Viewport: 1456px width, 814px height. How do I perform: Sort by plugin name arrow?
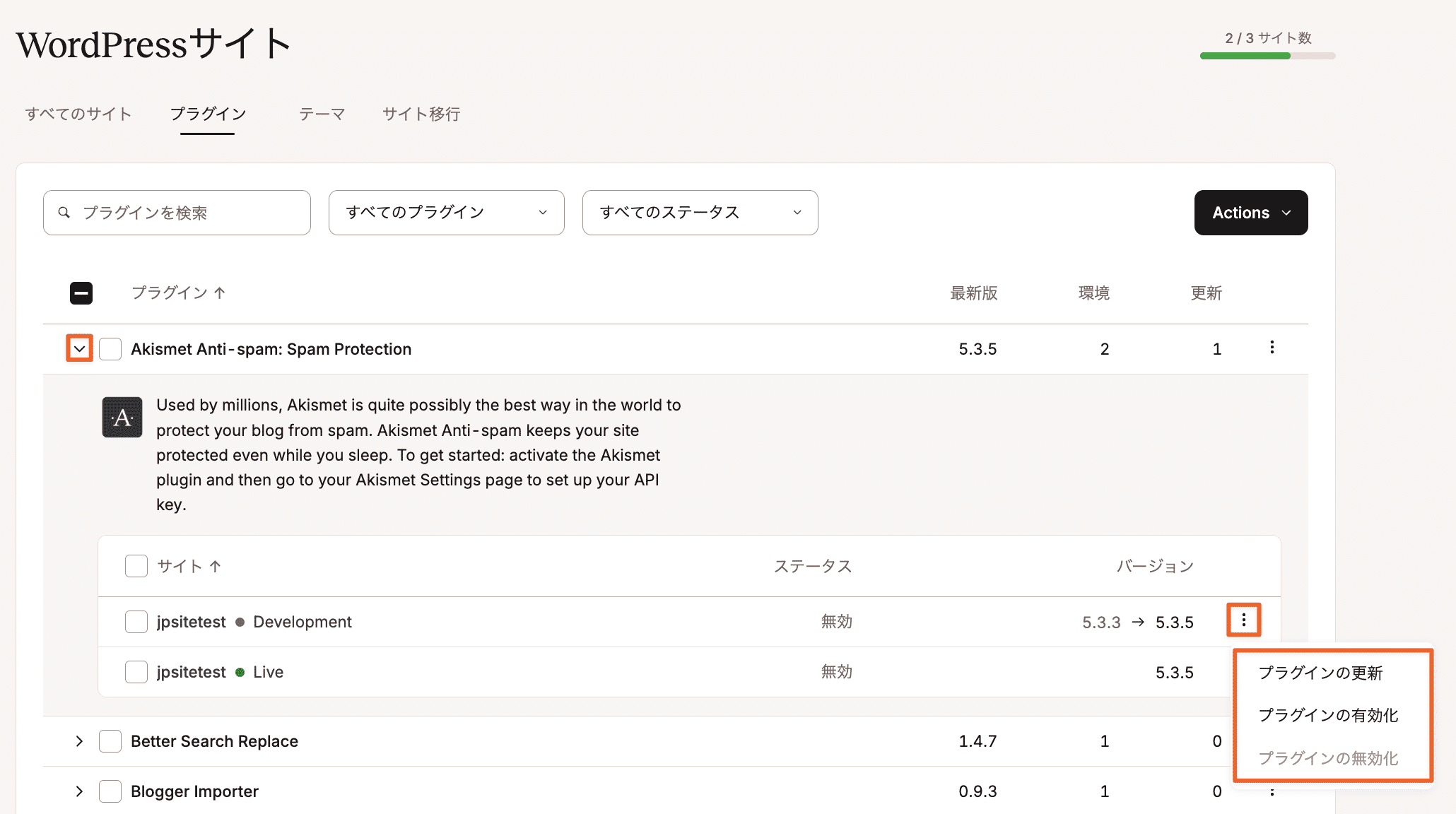click(220, 293)
